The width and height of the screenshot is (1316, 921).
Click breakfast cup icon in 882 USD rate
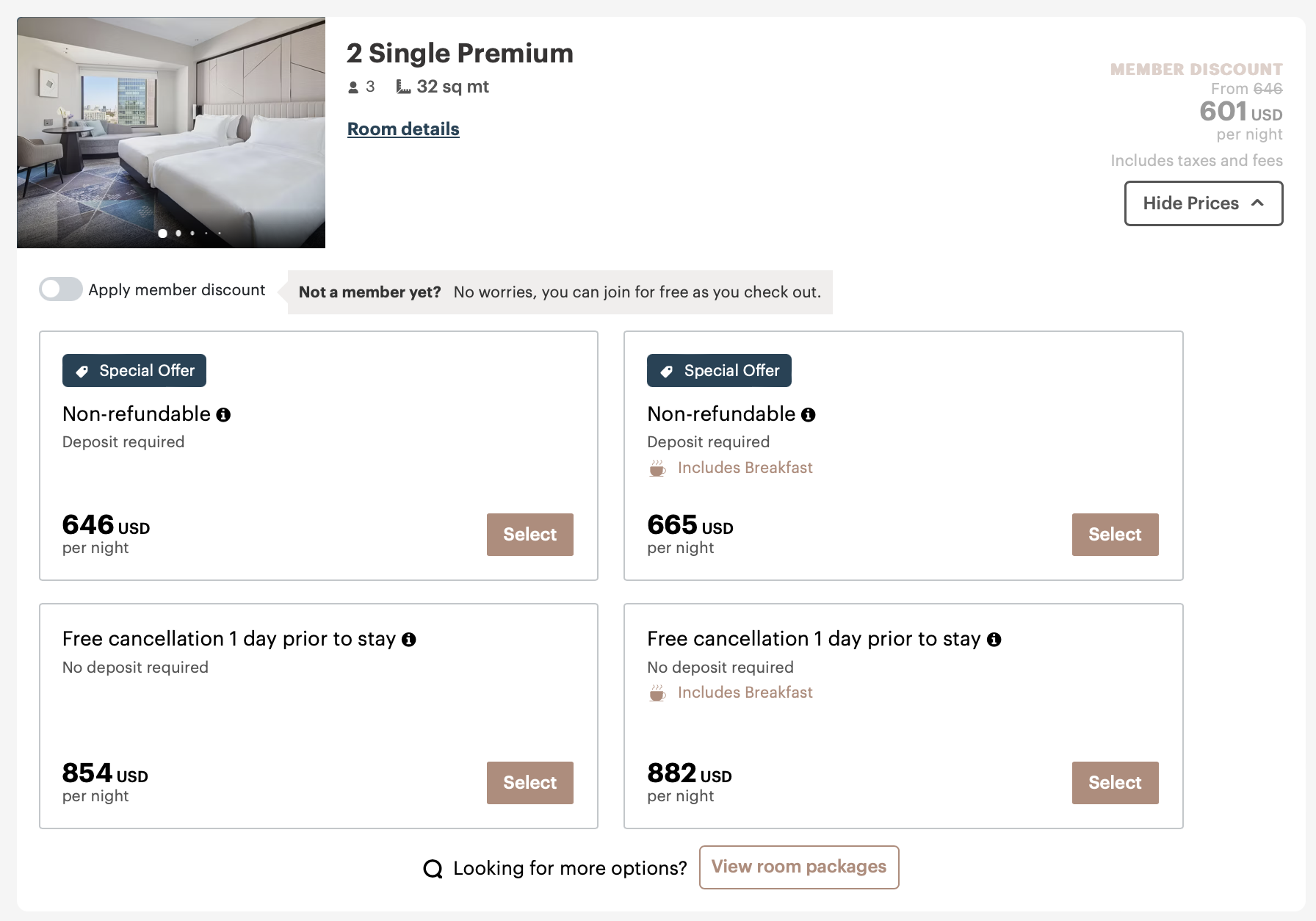click(657, 693)
